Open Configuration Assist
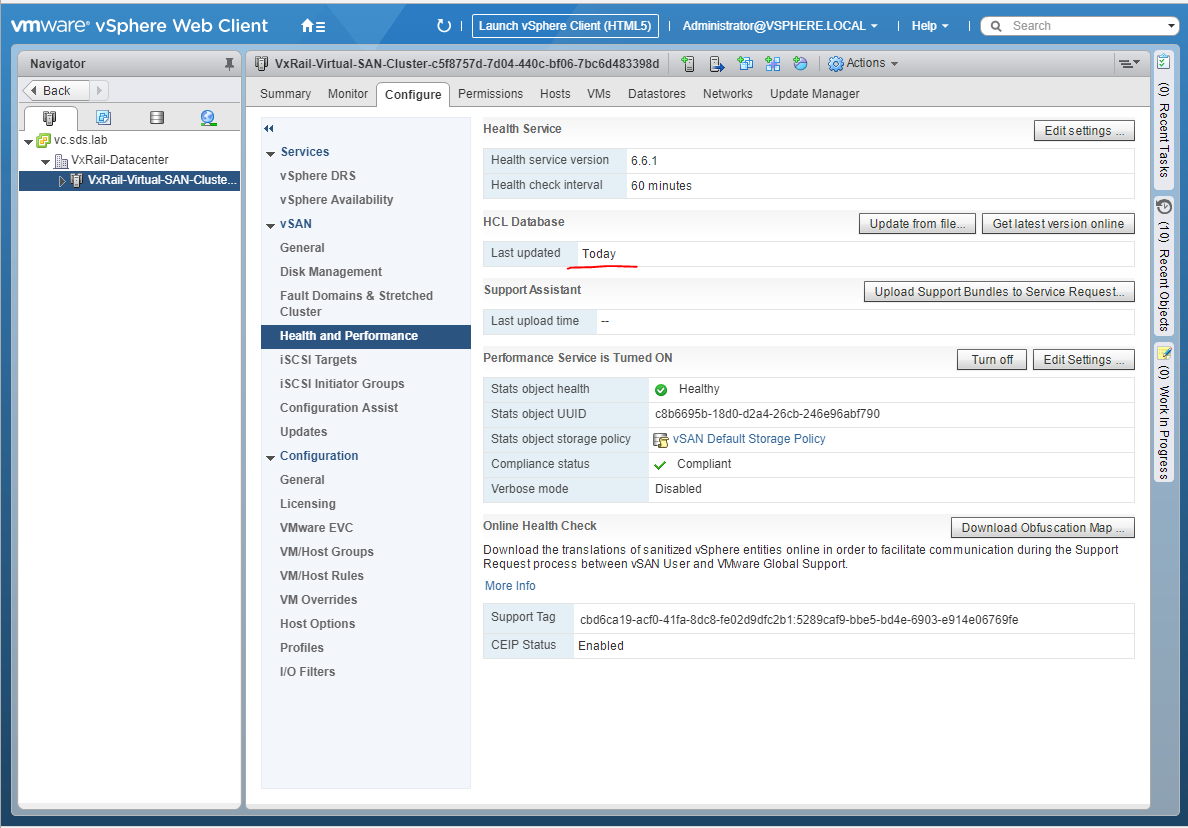 point(339,408)
